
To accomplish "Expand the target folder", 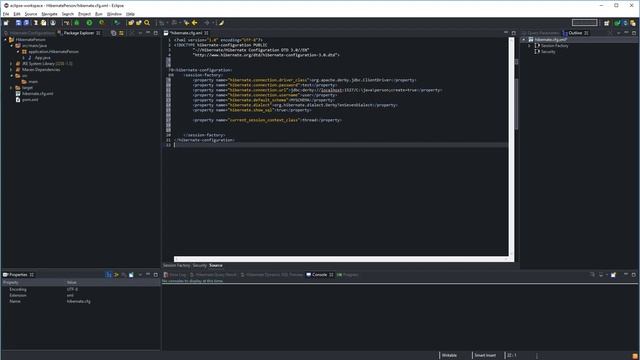I will coord(11,88).
